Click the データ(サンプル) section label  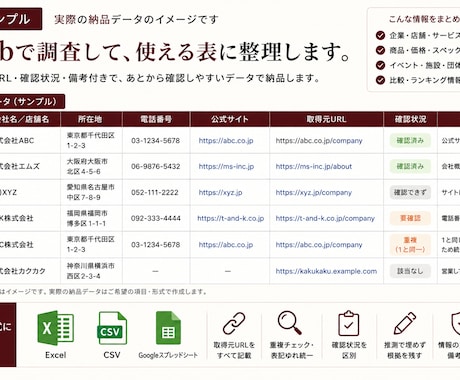tap(32, 102)
